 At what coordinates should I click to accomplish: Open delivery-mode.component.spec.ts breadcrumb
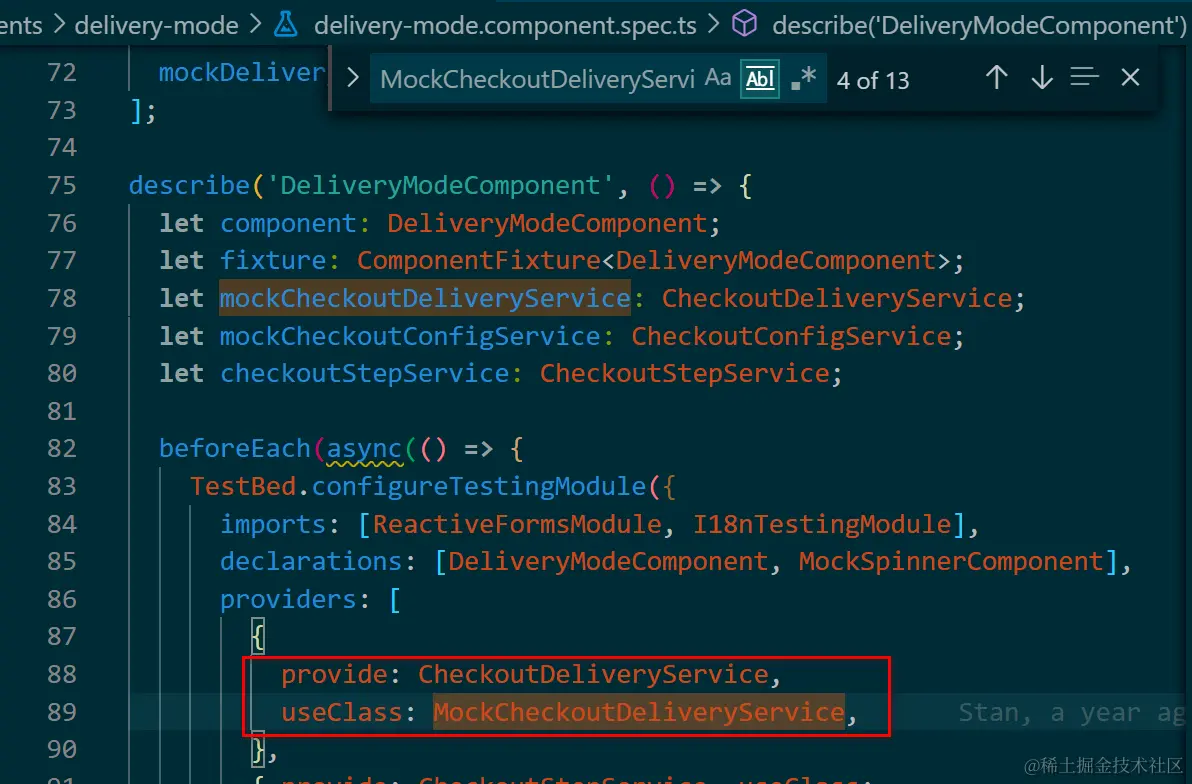point(505,25)
